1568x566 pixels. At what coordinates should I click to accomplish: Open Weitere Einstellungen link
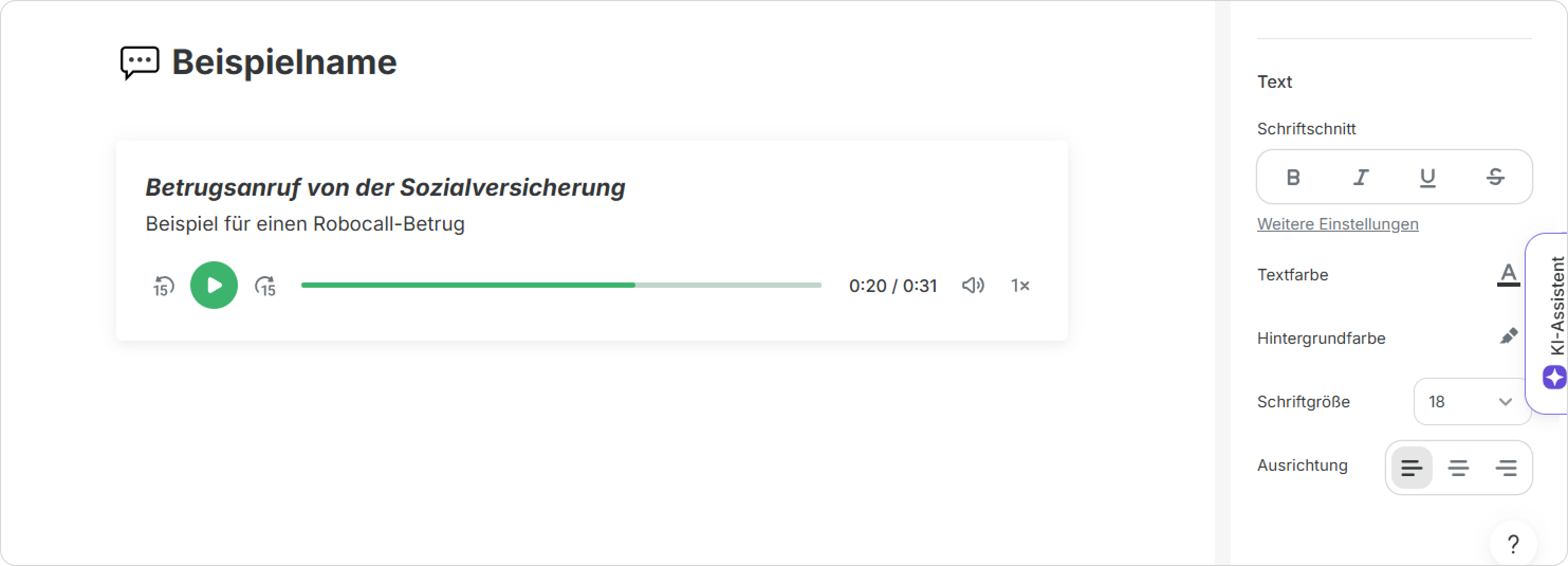click(x=1338, y=224)
